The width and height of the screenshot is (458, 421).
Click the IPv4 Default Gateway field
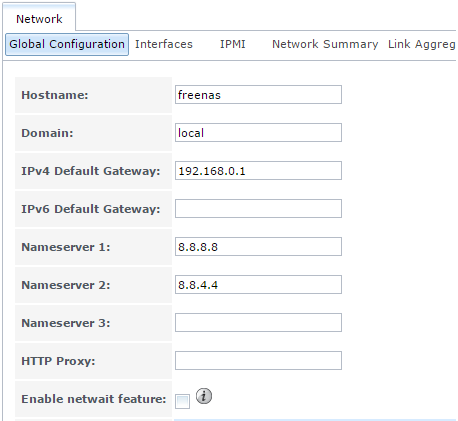258,171
